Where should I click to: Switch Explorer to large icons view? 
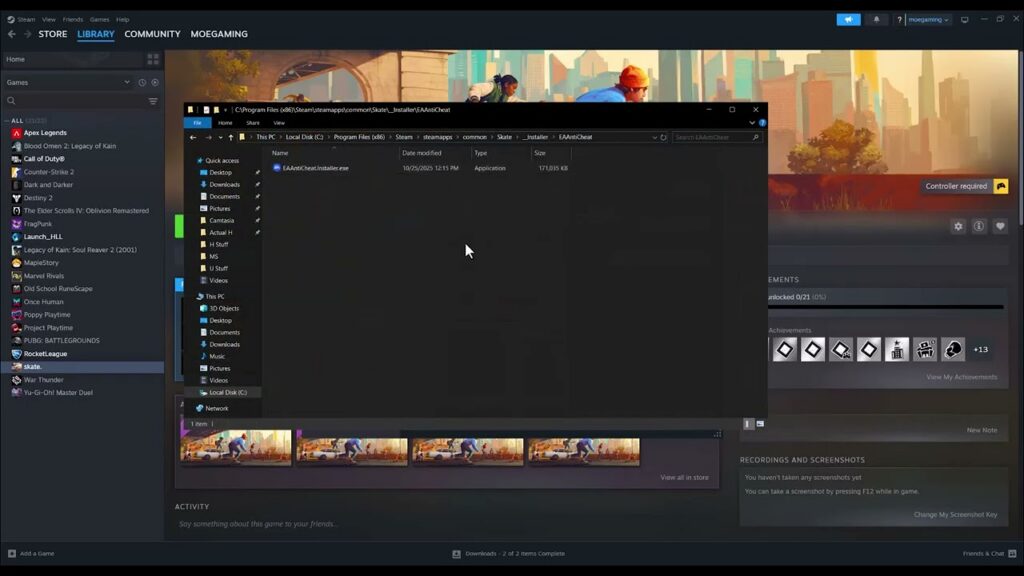(x=760, y=424)
